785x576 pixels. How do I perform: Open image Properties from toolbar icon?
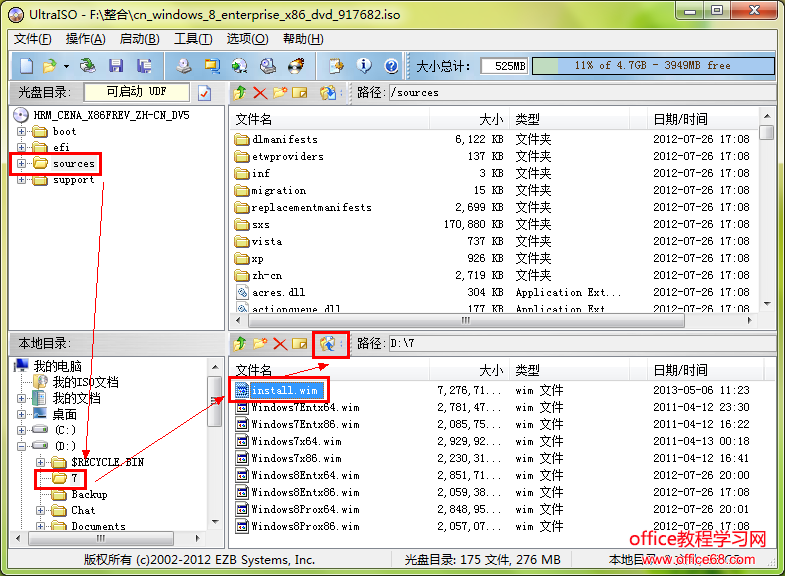click(x=336, y=66)
